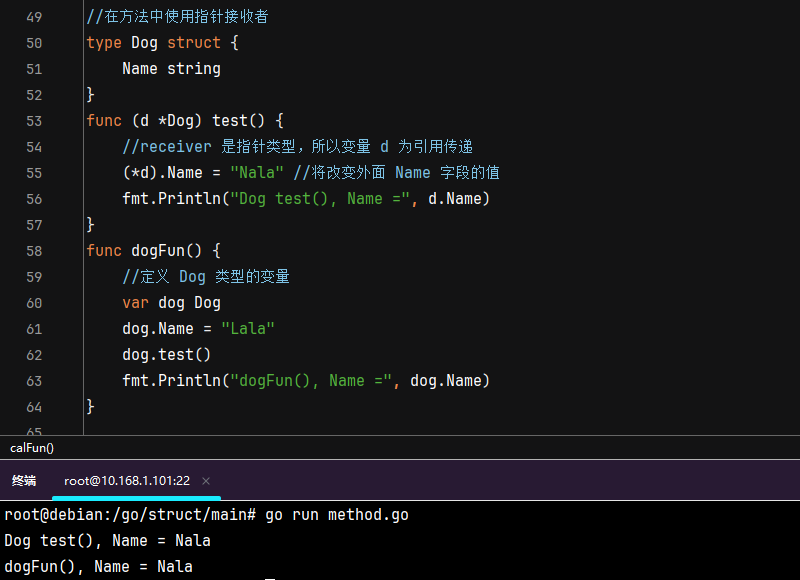Click the "var dog Dog" declaration line
800x580 pixels.
171,303
